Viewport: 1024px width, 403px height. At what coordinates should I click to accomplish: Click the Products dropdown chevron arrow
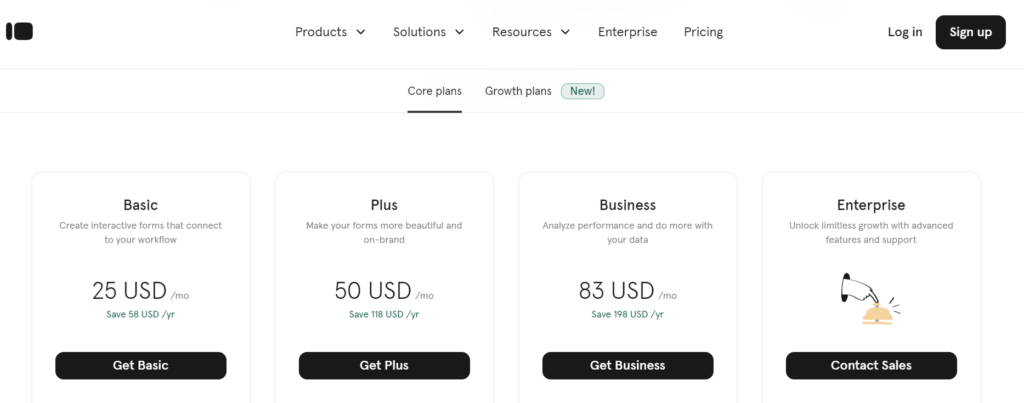point(361,32)
